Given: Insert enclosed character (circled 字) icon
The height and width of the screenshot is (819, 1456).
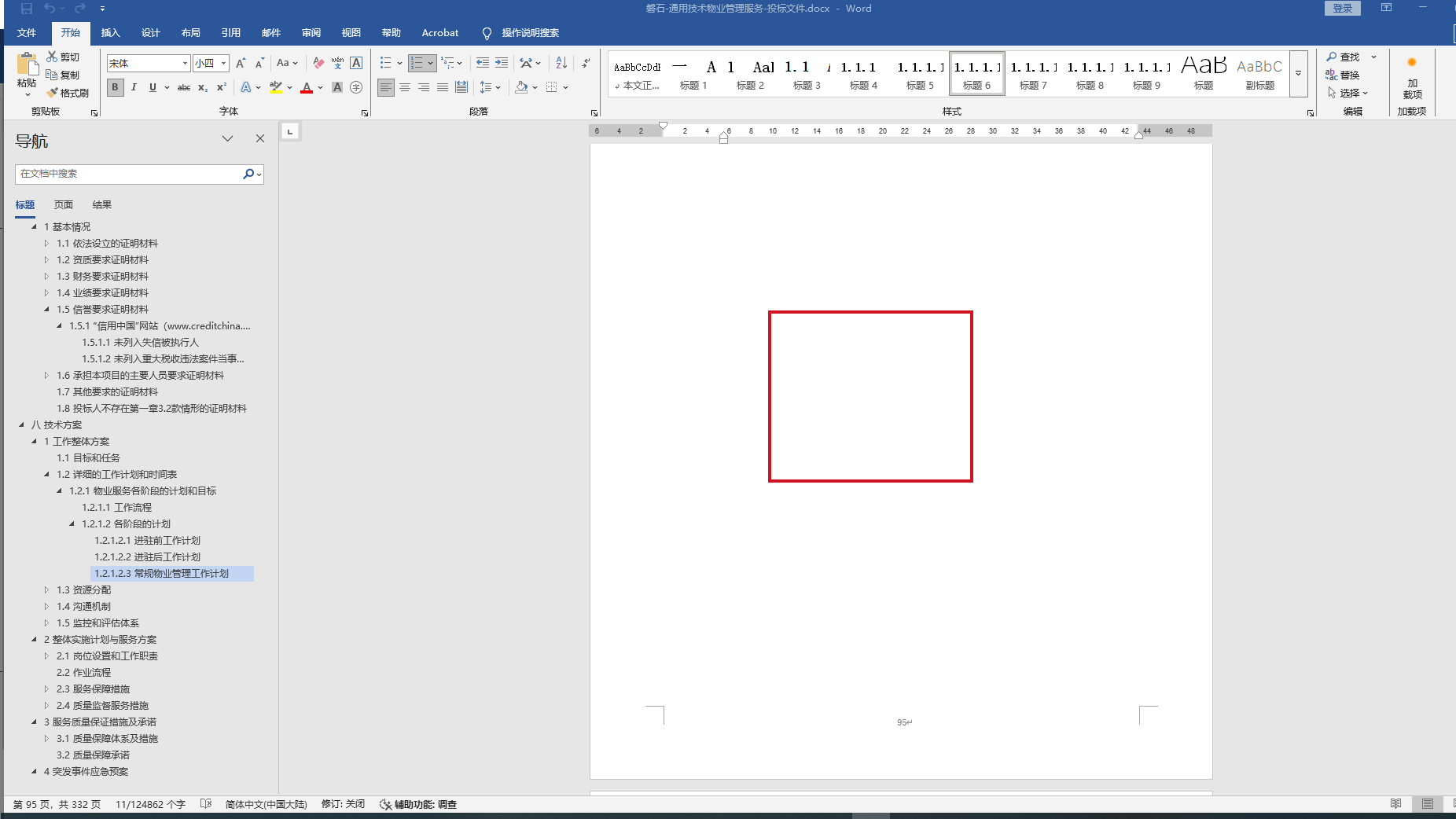Looking at the screenshot, I should 356,87.
